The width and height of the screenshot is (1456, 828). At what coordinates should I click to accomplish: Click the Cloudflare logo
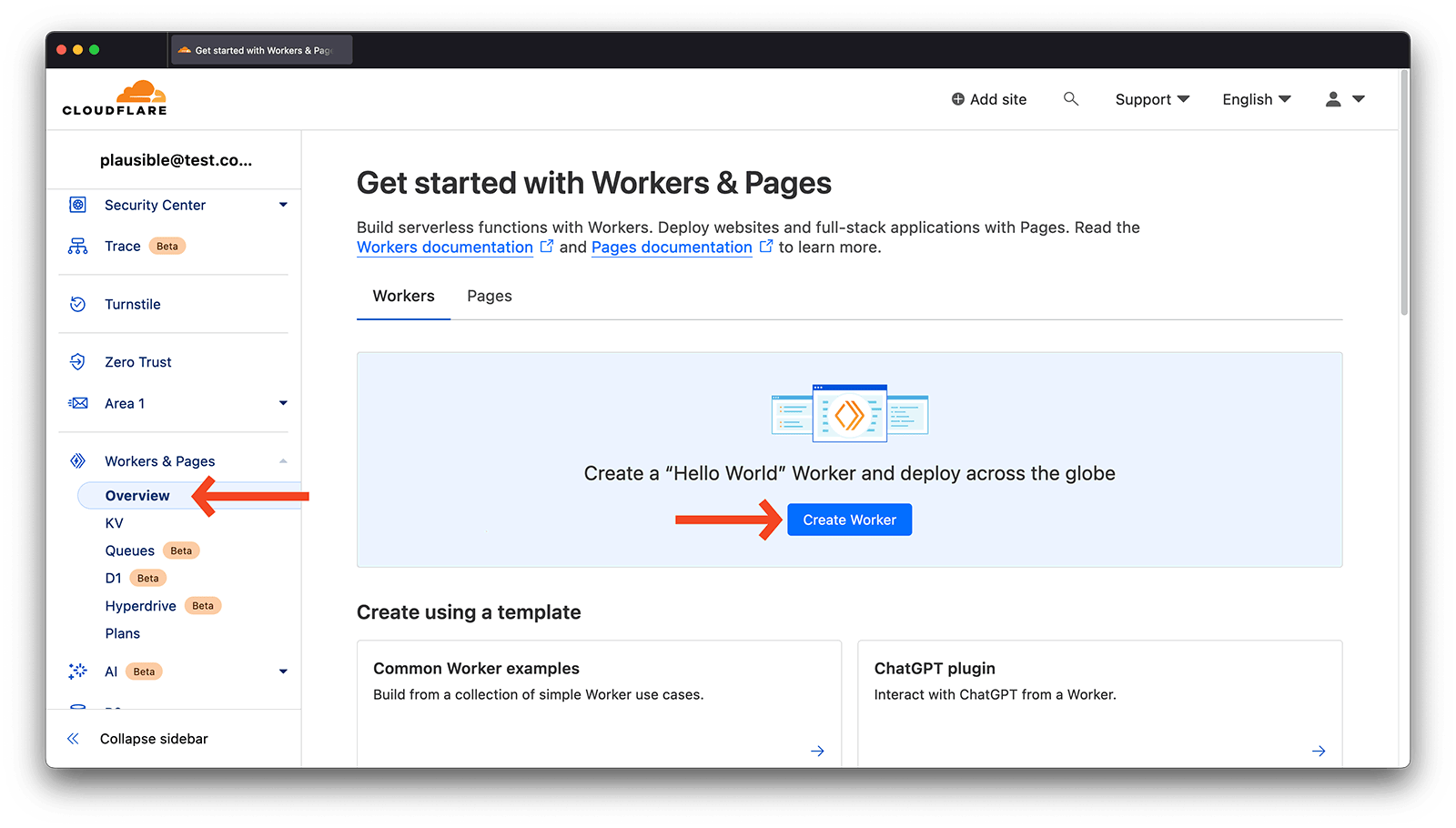click(x=115, y=98)
